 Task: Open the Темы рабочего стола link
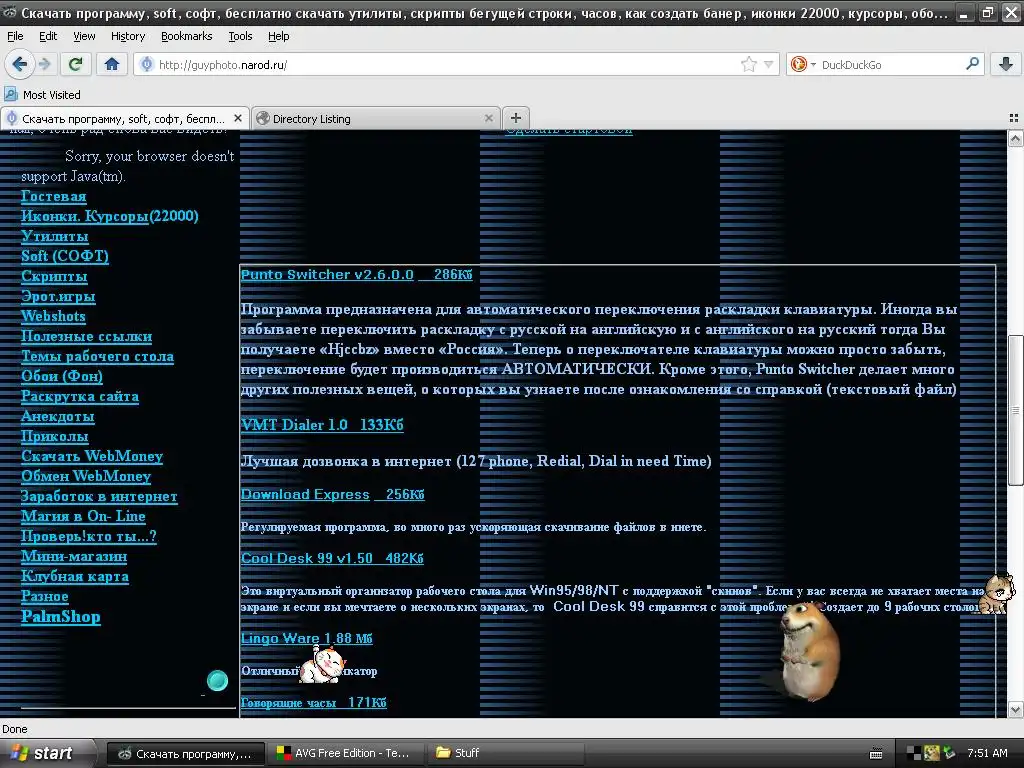pyautogui.click(x=97, y=357)
